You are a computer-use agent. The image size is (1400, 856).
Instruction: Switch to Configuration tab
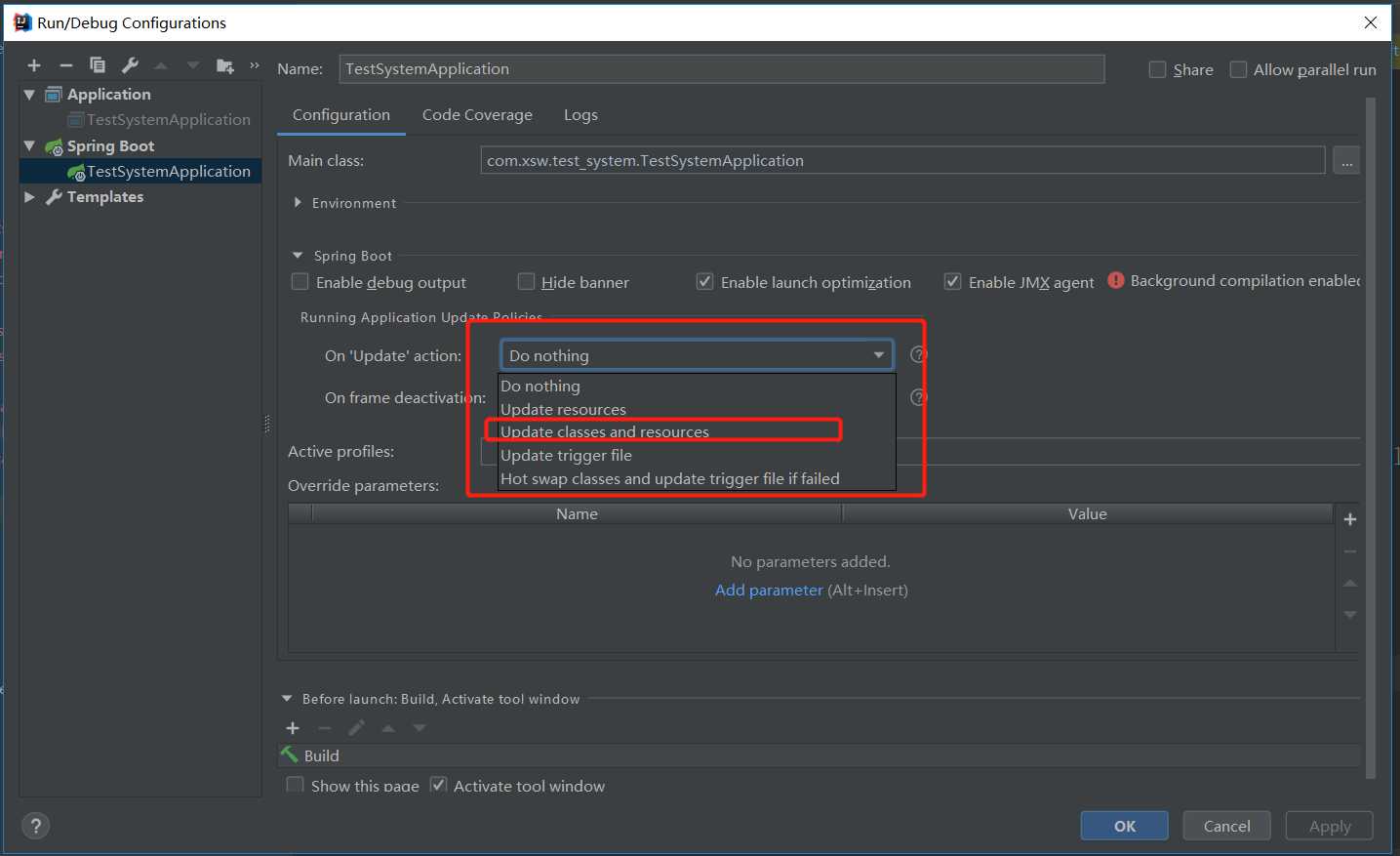tap(341, 114)
